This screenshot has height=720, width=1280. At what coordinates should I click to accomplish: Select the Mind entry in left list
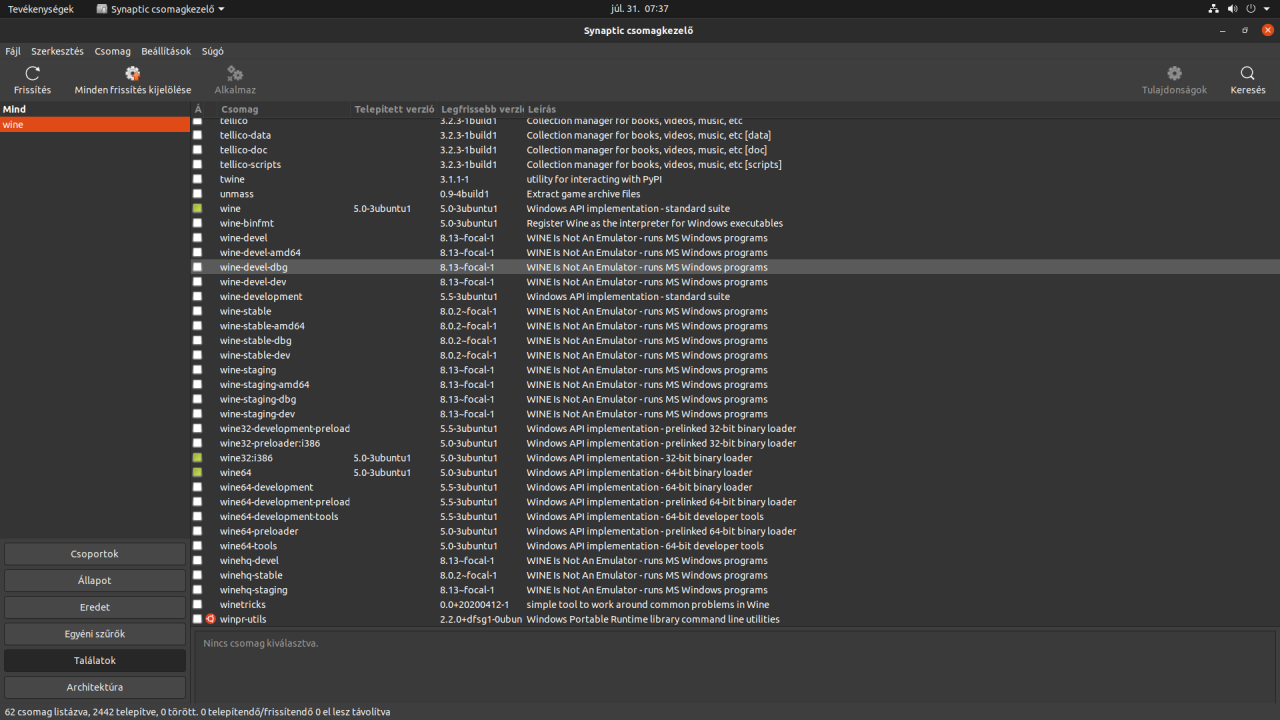(14, 109)
